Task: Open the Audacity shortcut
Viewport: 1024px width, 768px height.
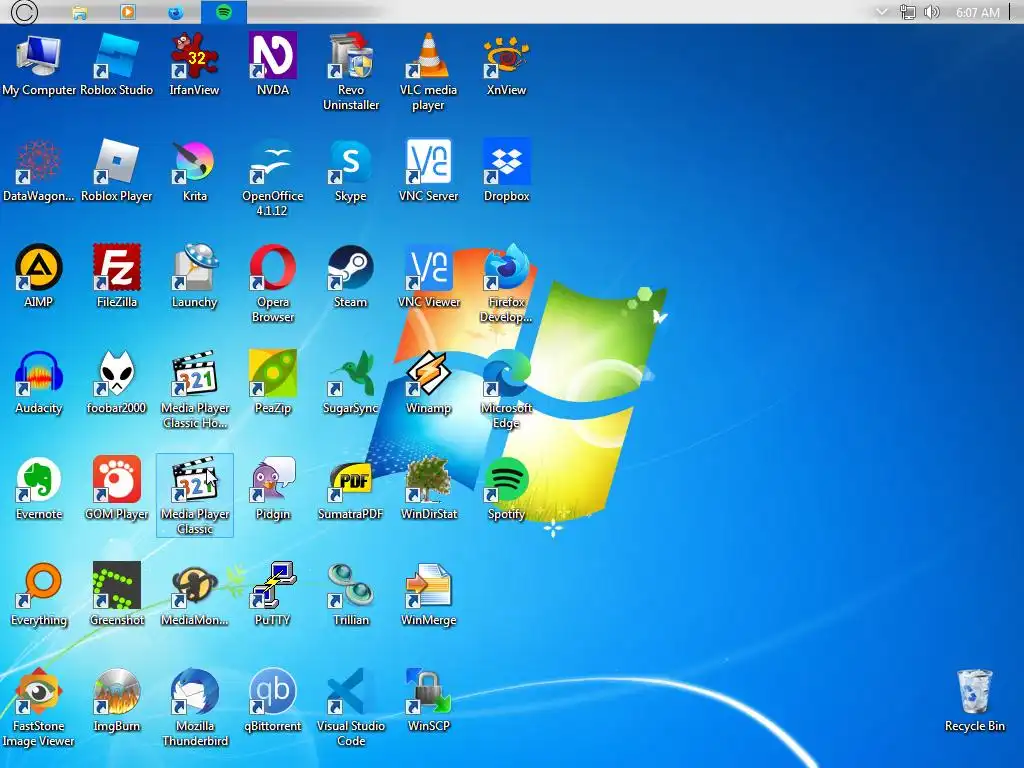Action: (39, 383)
